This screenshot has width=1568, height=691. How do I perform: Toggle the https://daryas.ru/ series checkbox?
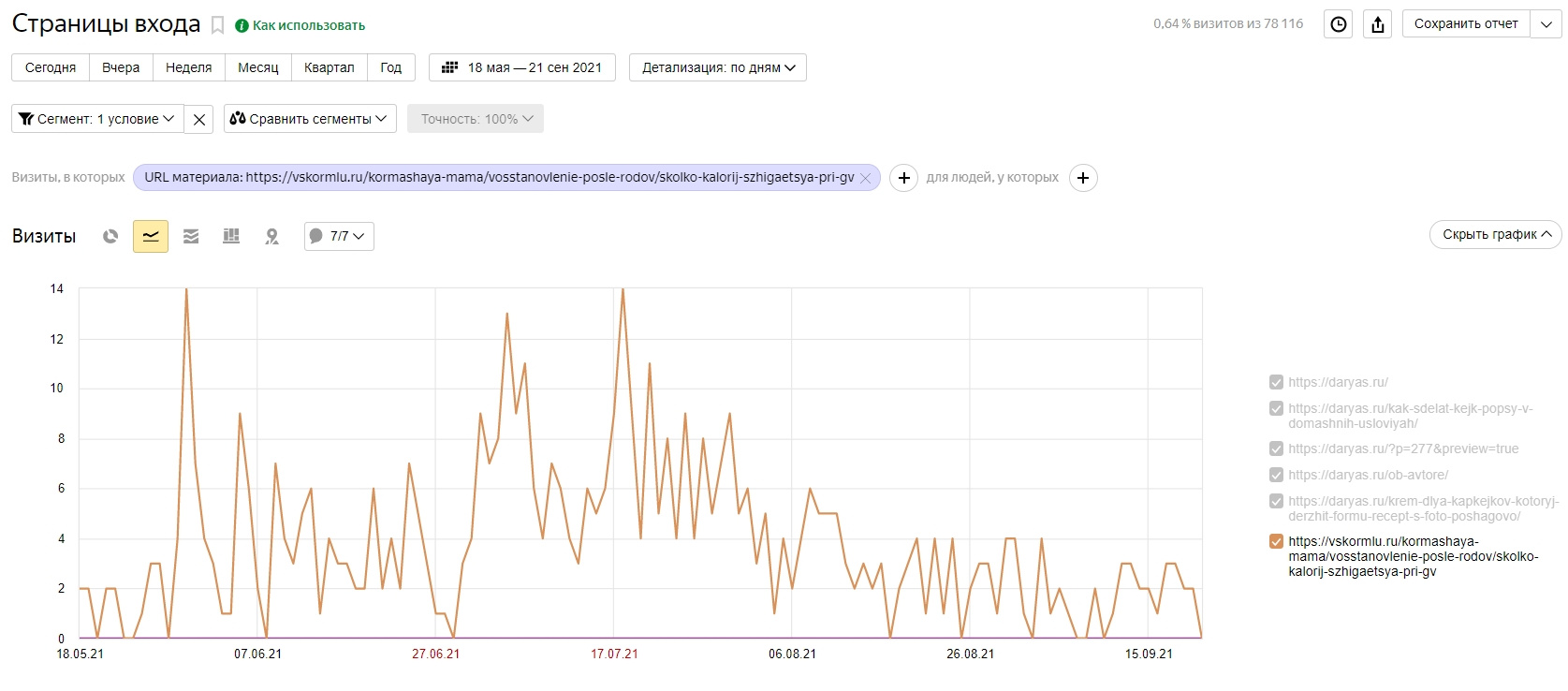click(1276, 382)
